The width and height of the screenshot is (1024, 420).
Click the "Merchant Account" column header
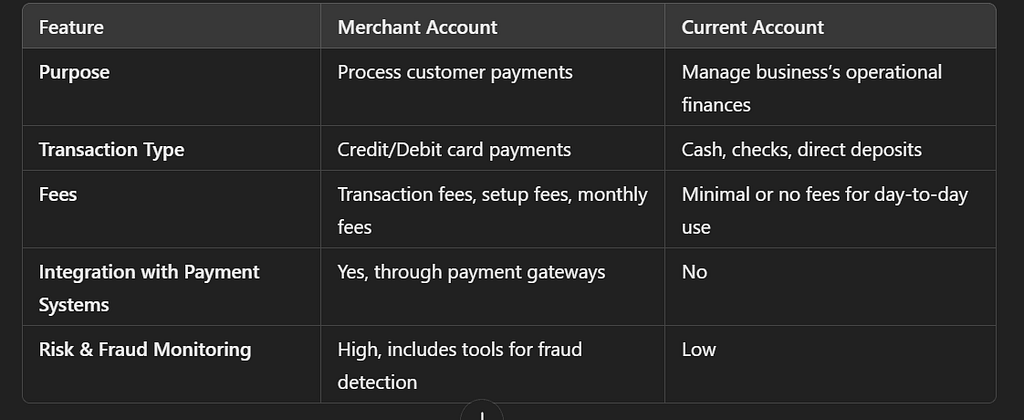point(417,27)
